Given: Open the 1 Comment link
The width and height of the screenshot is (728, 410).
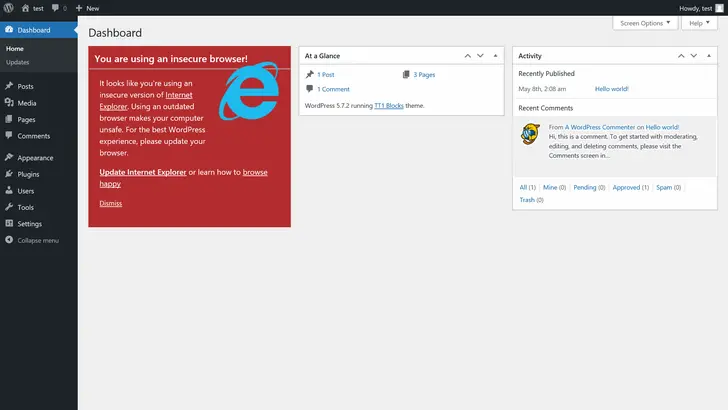Looking at the screenshot, I should [333, 89].
